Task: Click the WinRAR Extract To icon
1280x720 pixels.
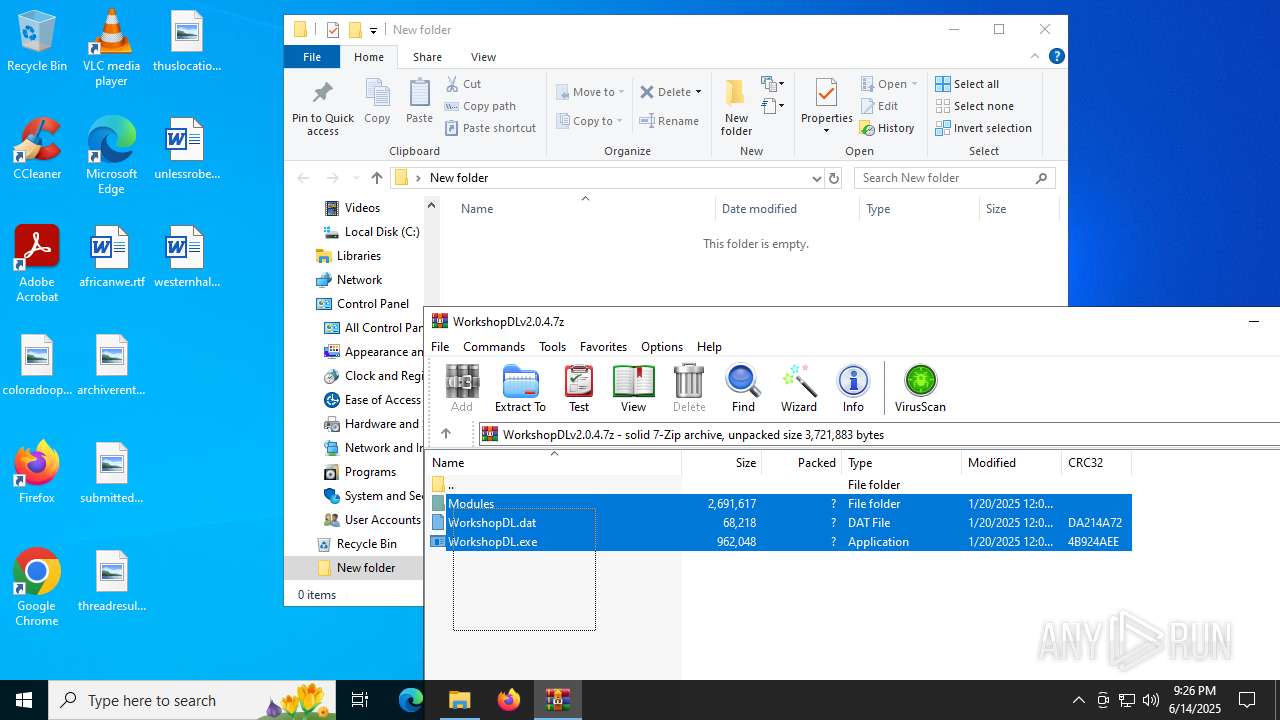Action: [x=520, y=388]
